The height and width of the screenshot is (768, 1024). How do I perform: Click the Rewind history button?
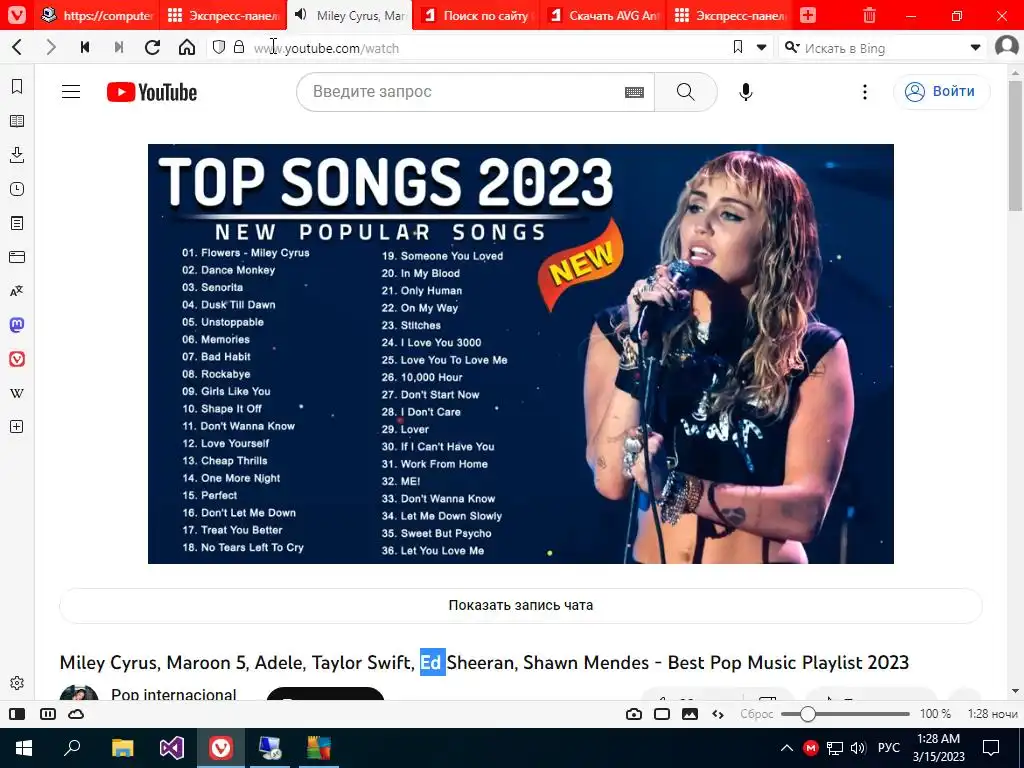[x=85, y=47]
